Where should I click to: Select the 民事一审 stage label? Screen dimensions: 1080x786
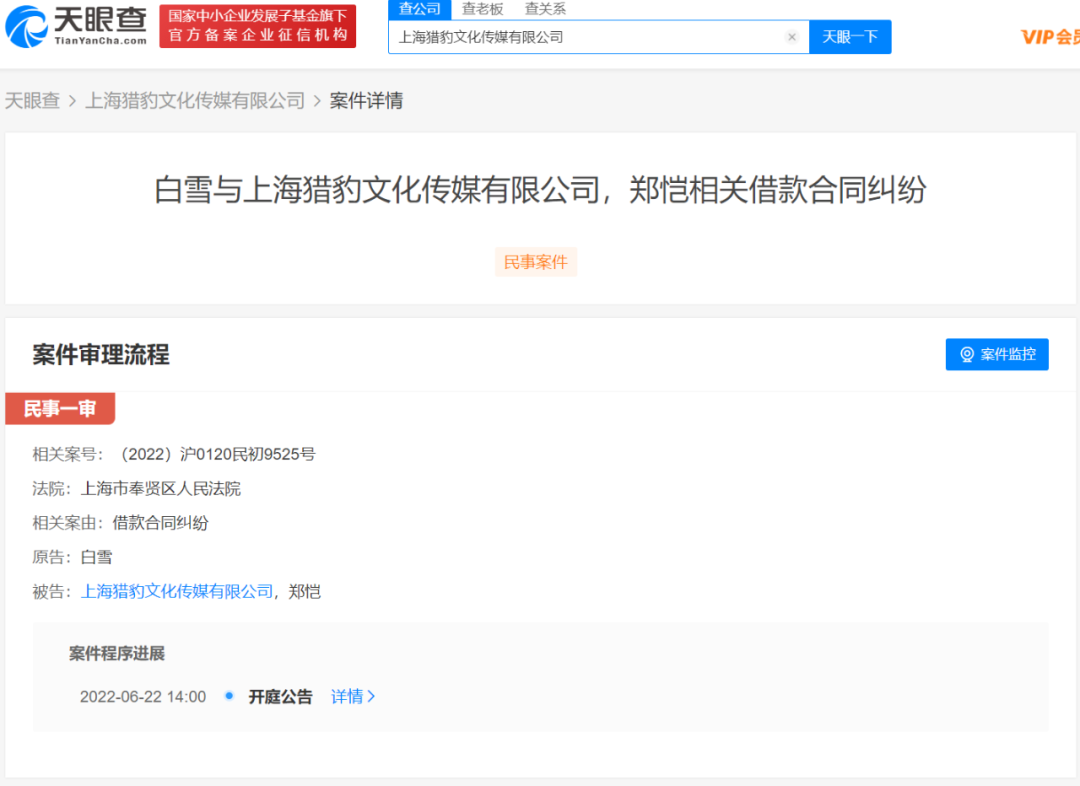tap(60, 408)
